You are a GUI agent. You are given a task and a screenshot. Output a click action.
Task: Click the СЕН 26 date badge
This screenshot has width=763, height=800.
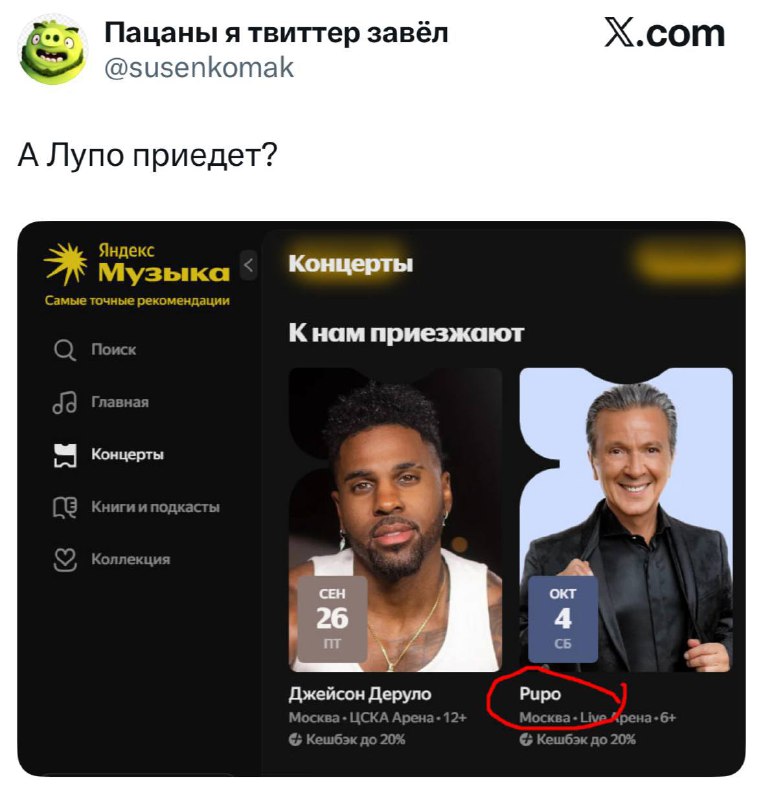coord(332,619)
